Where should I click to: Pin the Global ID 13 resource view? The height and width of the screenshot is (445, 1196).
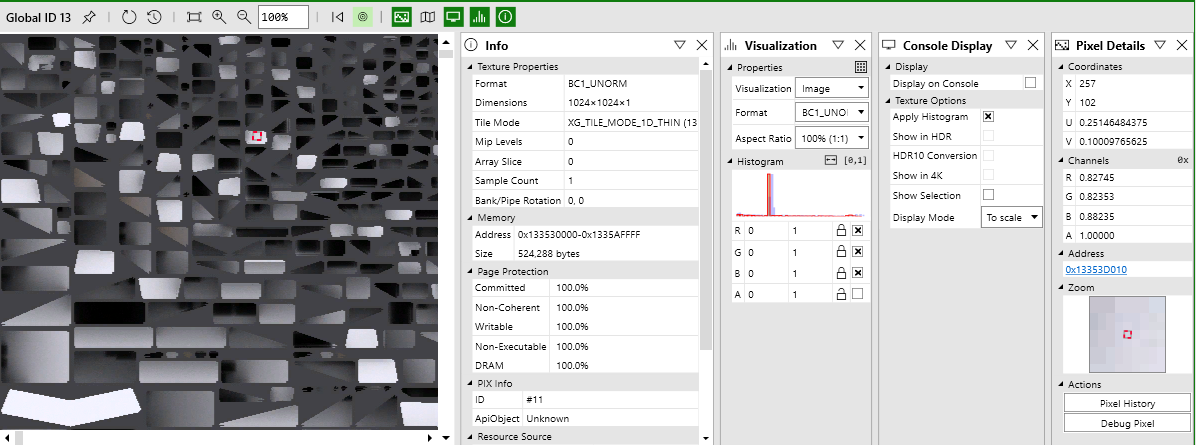[90, 16]
